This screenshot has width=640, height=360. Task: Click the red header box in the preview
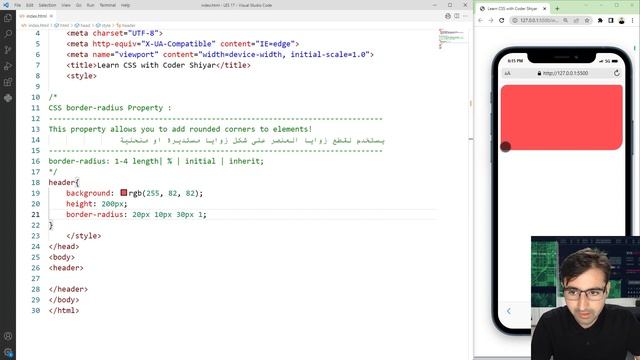[x=562, y=117]
